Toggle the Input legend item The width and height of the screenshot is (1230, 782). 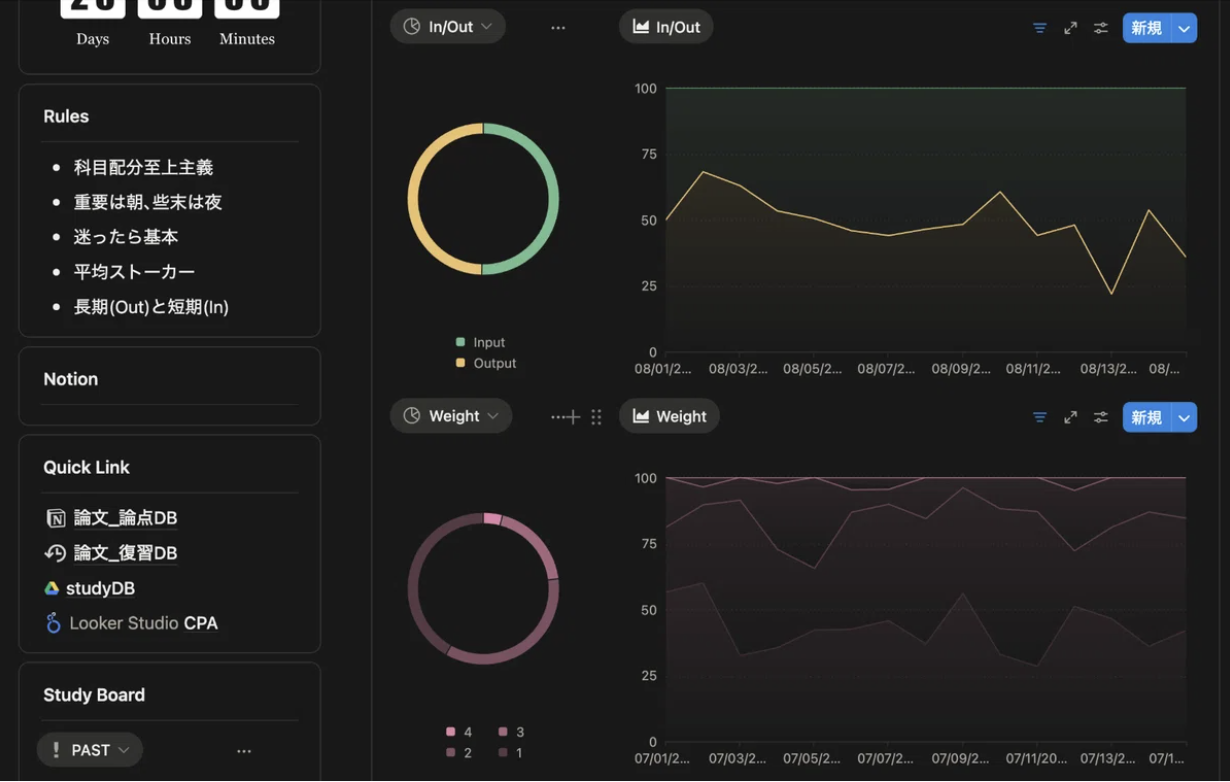(480, 342)
